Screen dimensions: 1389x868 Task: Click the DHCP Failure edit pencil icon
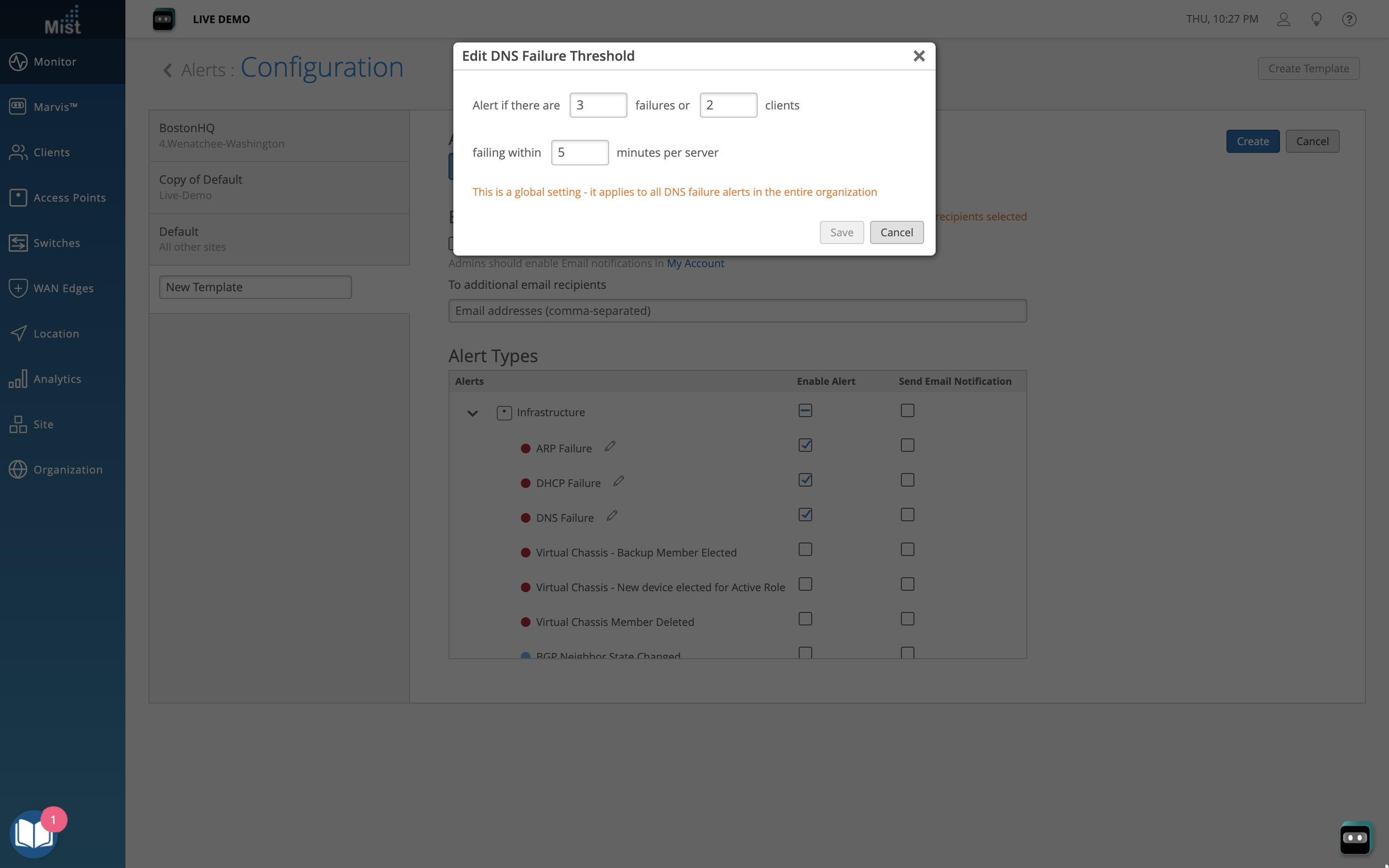(x=619, y=481)
